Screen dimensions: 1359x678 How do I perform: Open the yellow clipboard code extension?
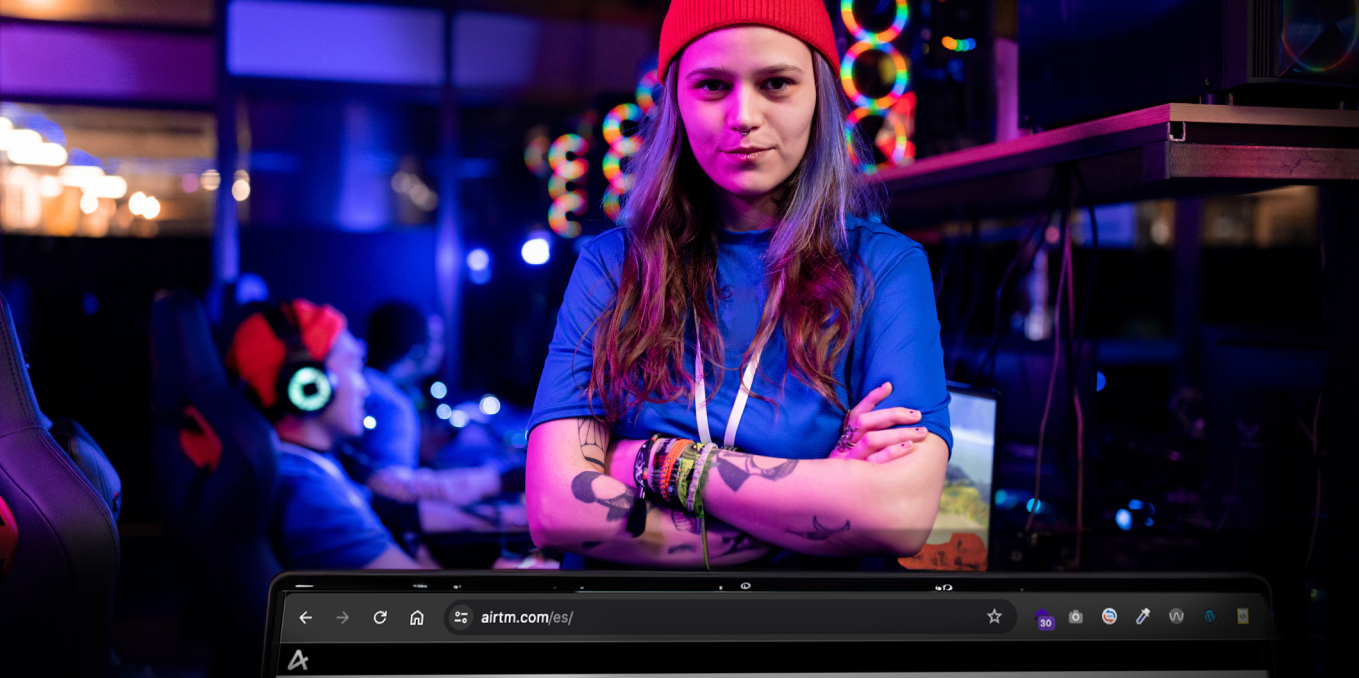[x=1243, y=616]
